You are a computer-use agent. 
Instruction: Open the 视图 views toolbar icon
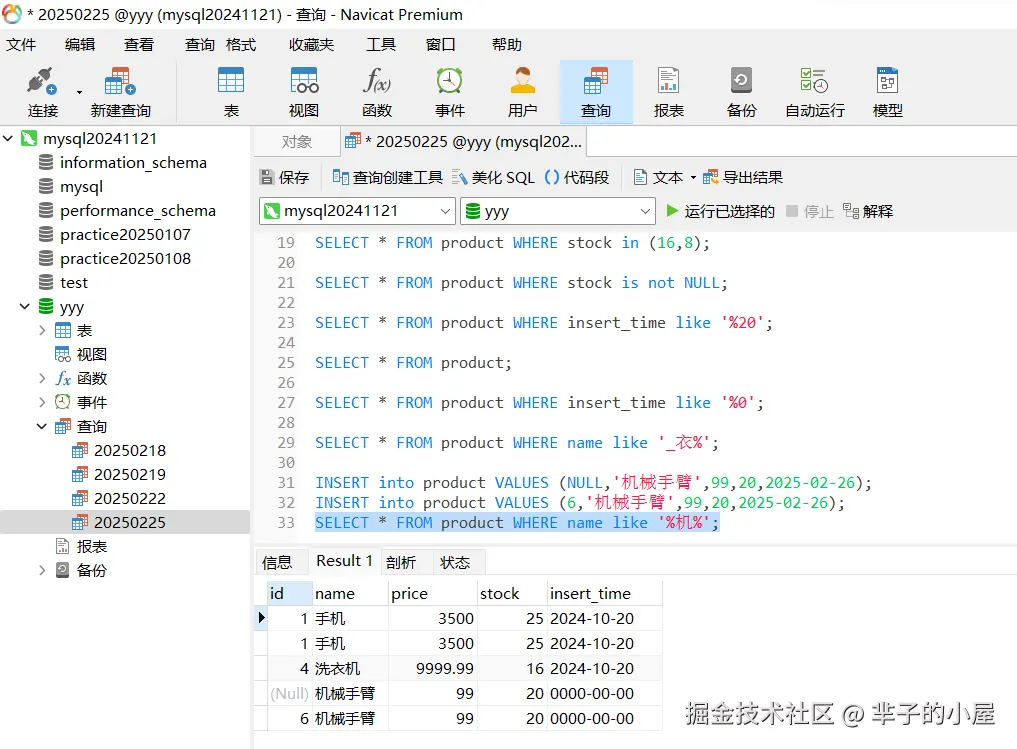pyautogui.click(x=304, y=92)
